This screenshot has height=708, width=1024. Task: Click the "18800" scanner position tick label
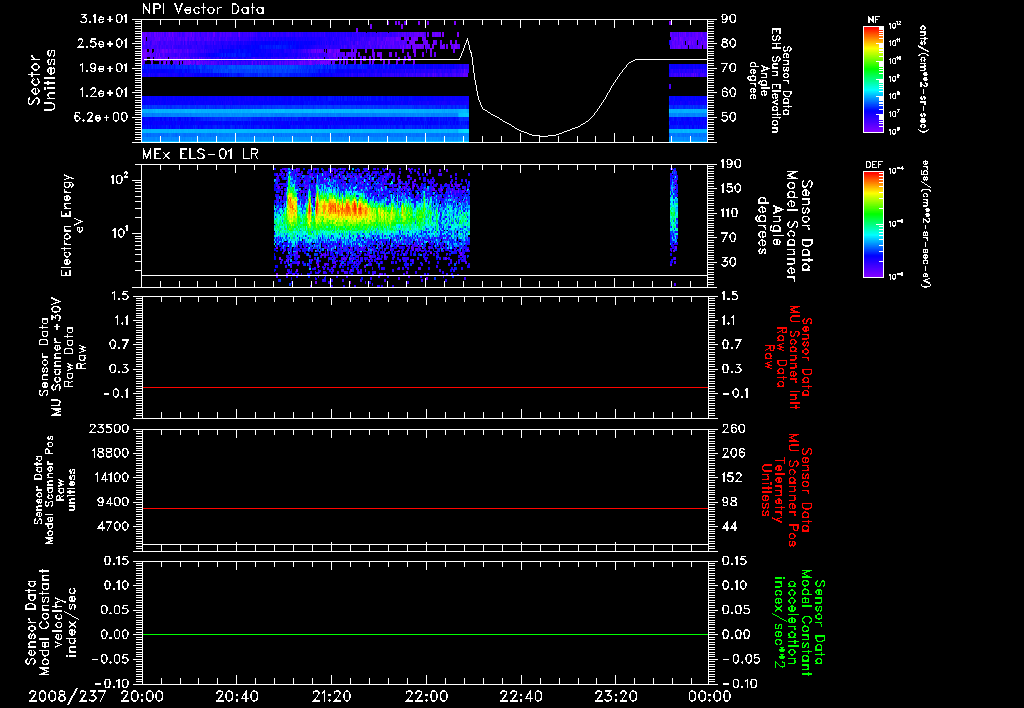coord(110,453)
